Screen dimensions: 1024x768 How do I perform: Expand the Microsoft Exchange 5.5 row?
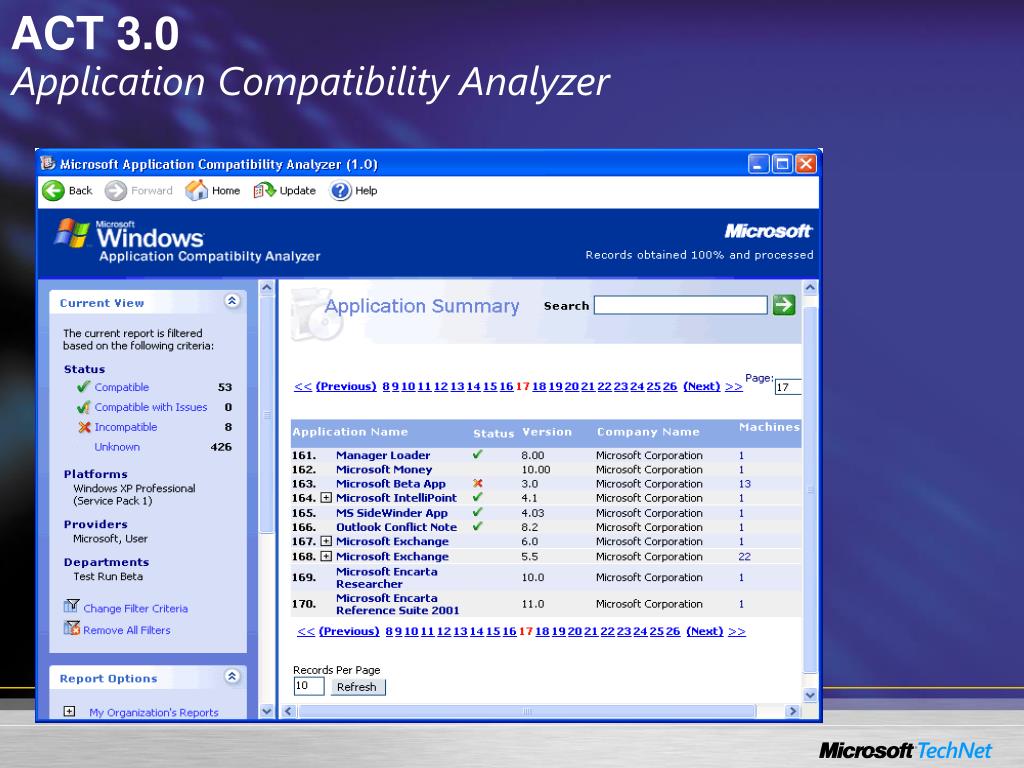coord(326,556)
